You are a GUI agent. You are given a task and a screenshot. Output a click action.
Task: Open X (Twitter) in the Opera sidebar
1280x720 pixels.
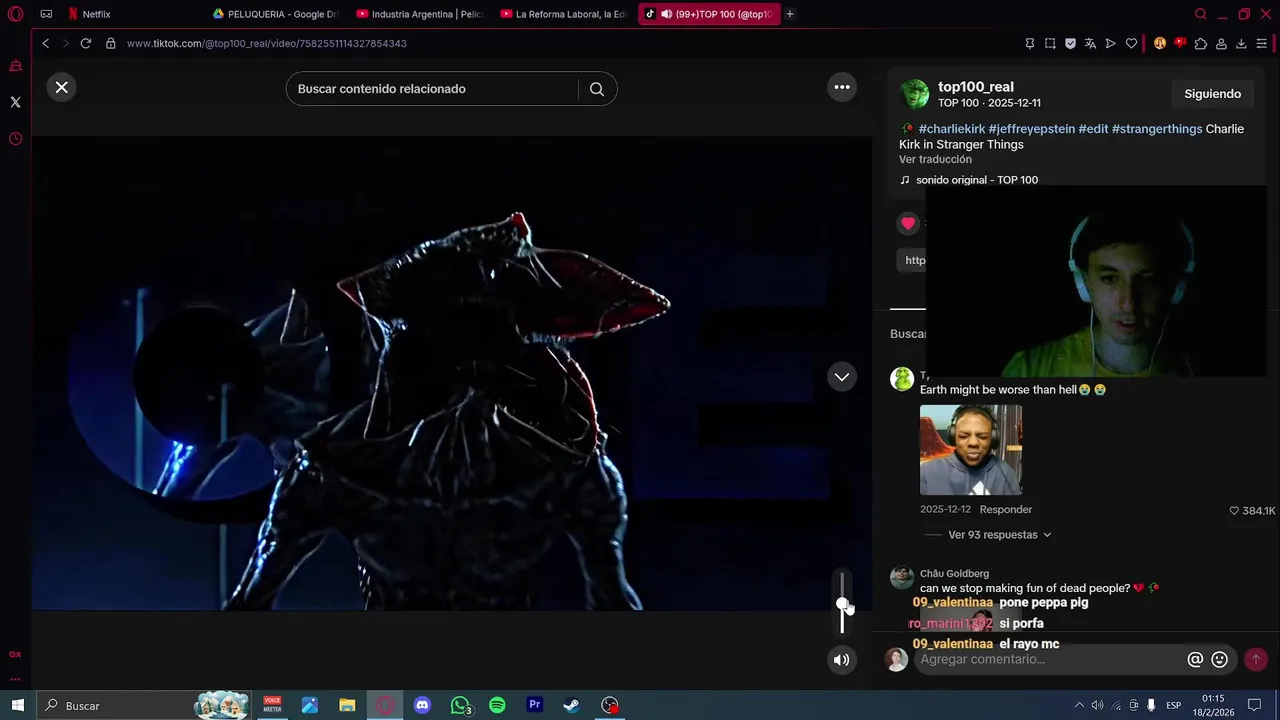click(15, 102)
